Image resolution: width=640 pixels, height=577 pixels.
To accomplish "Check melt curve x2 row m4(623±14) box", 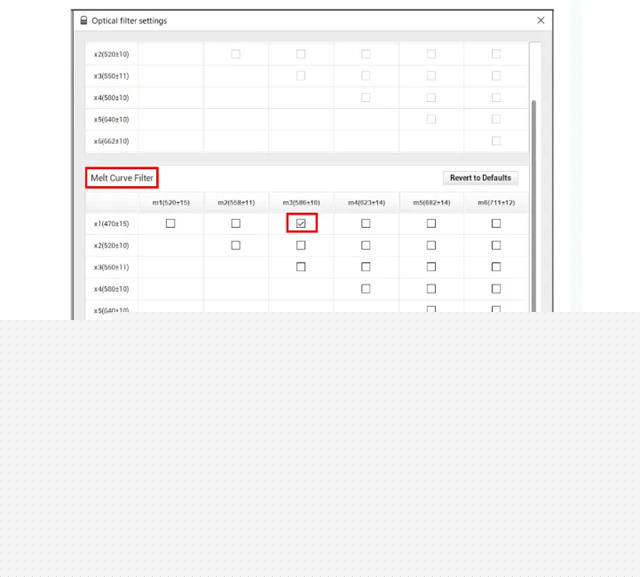I will 366,245.
